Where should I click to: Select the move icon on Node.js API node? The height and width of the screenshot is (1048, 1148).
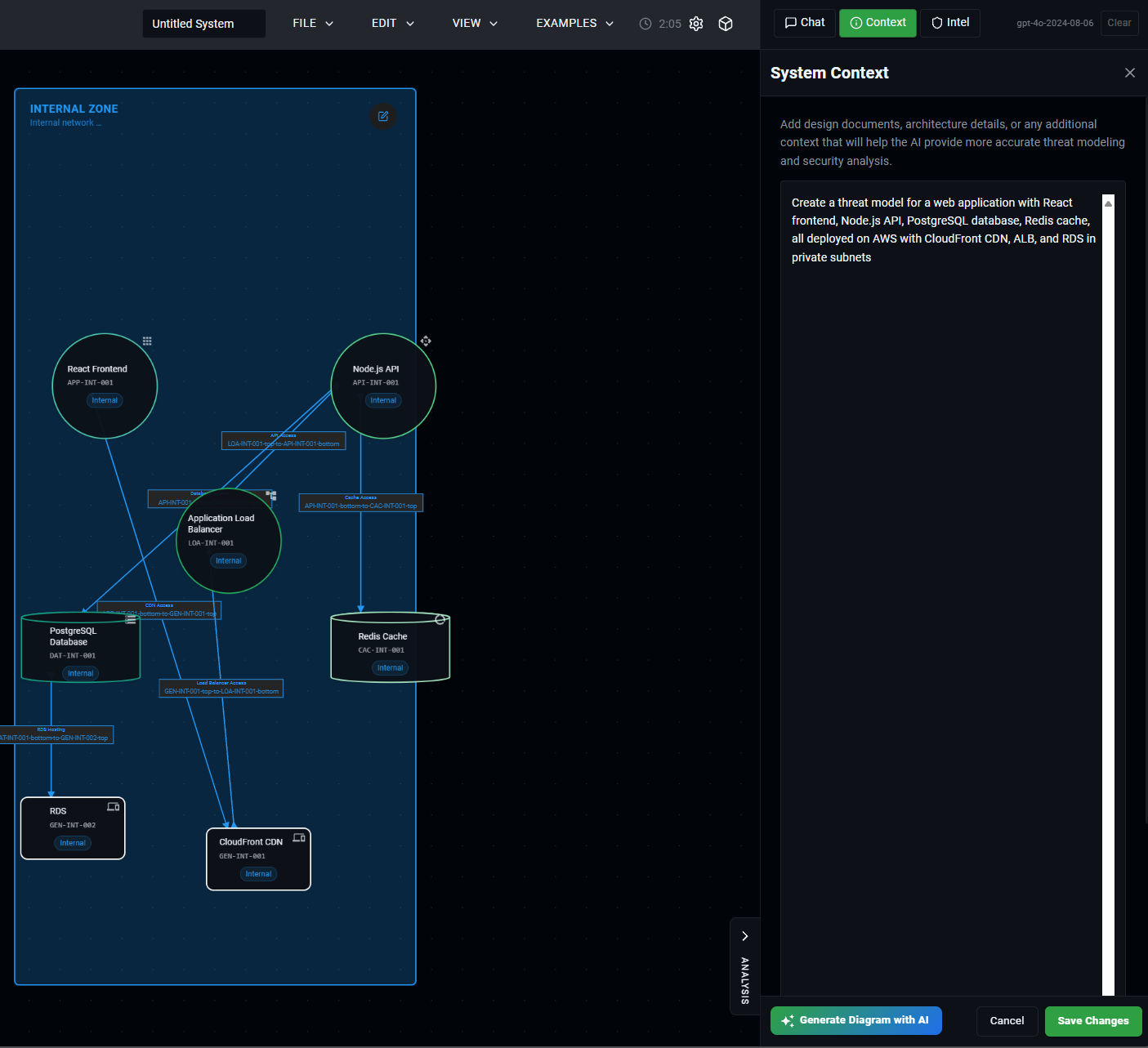coord(426,341)
